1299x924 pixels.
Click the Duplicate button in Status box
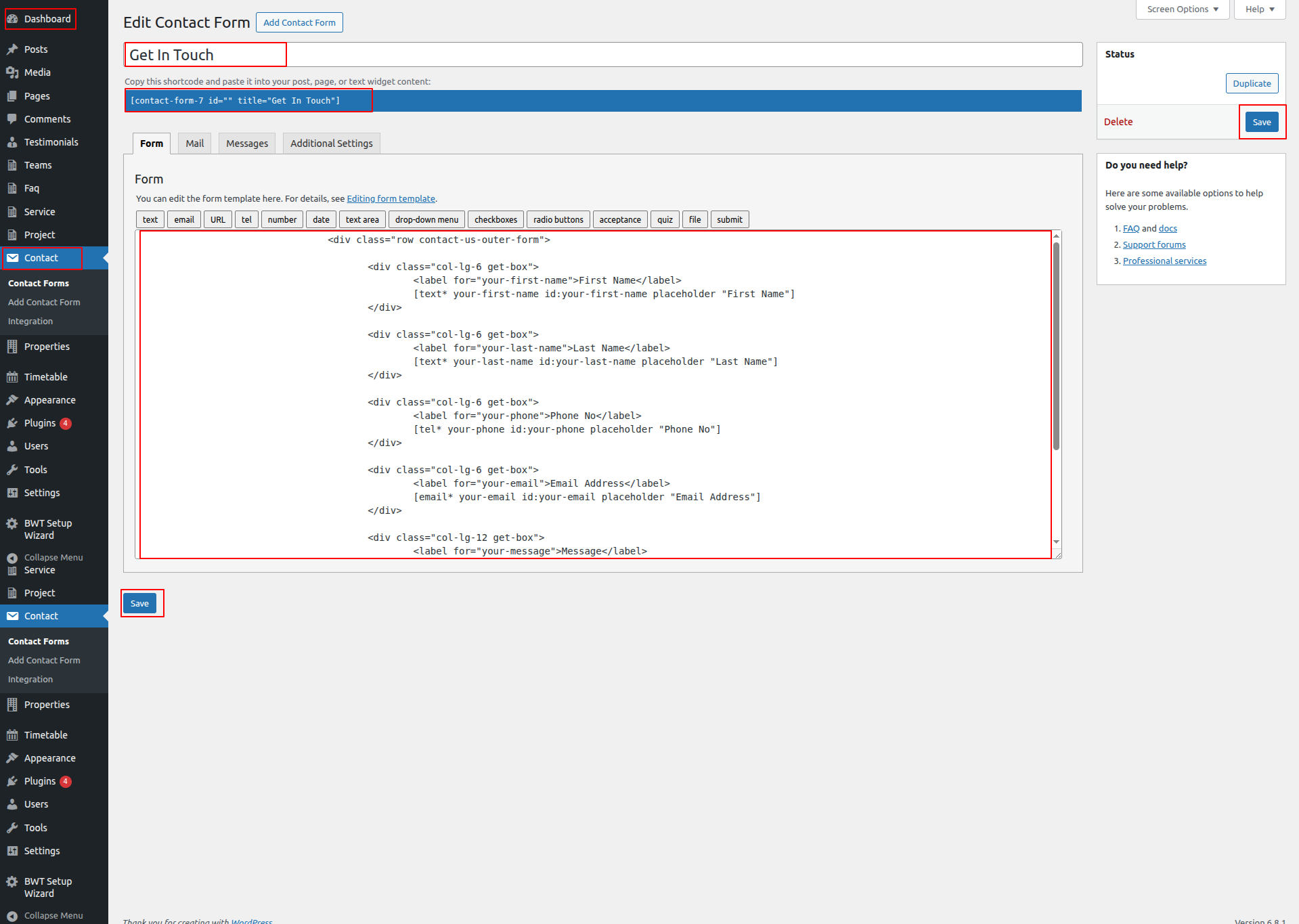point(1251,83)
